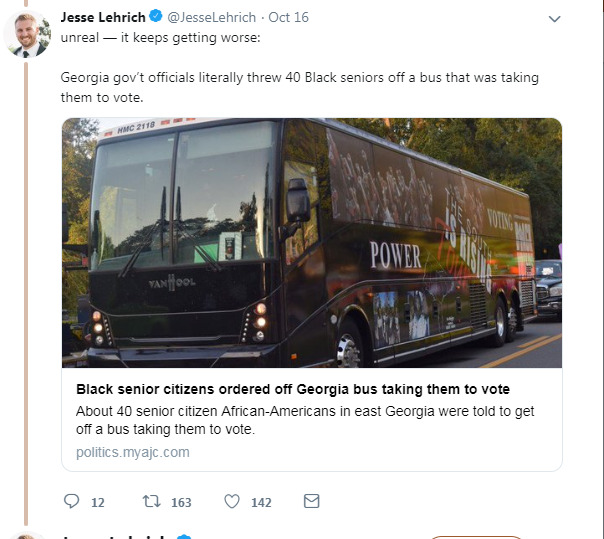
Task: View the 142 likes count
Action: (261, 502)
